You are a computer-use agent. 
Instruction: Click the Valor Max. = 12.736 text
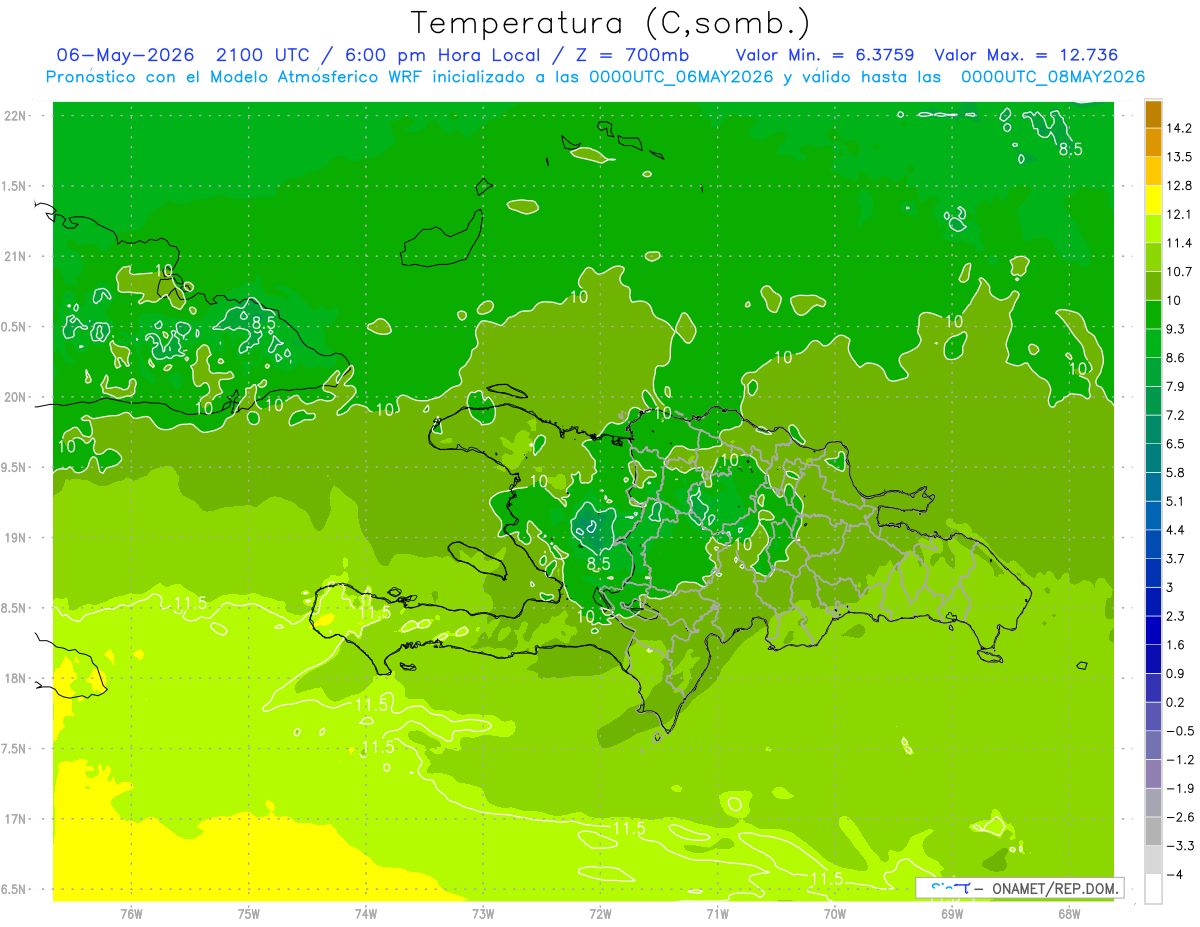coord(1026,55)
